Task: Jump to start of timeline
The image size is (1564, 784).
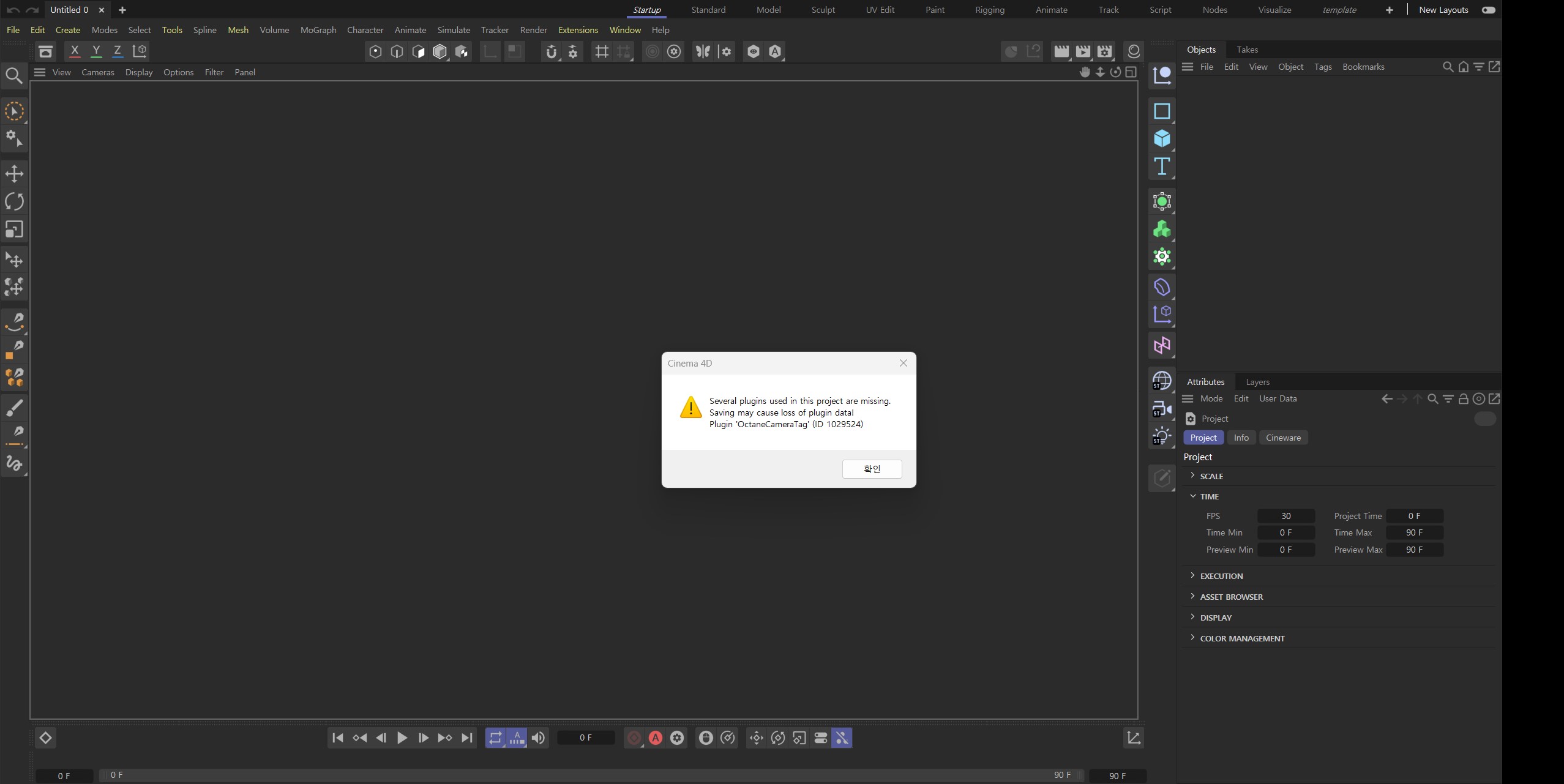Action: click(338, 737)
